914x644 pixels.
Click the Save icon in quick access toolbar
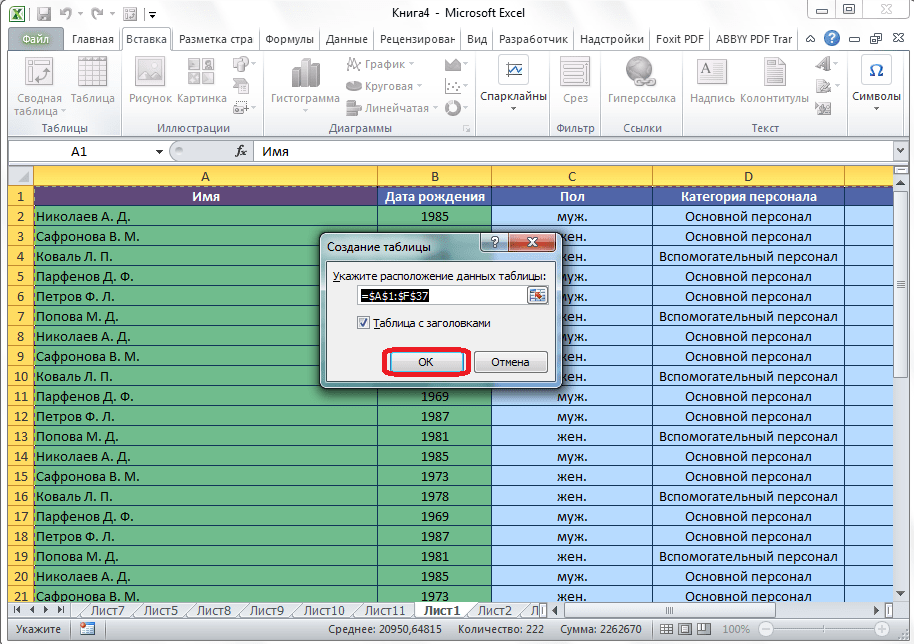pos(42,14)
